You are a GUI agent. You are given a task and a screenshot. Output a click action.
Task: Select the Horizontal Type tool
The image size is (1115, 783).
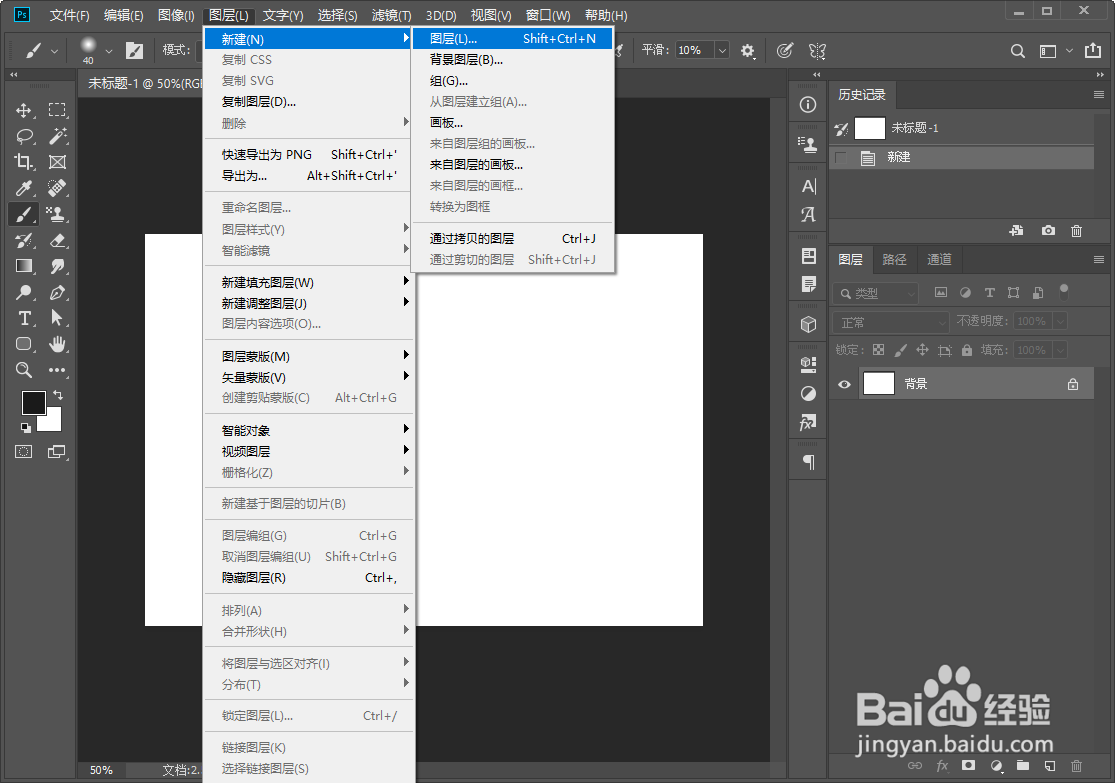click(x=23, y=318)
